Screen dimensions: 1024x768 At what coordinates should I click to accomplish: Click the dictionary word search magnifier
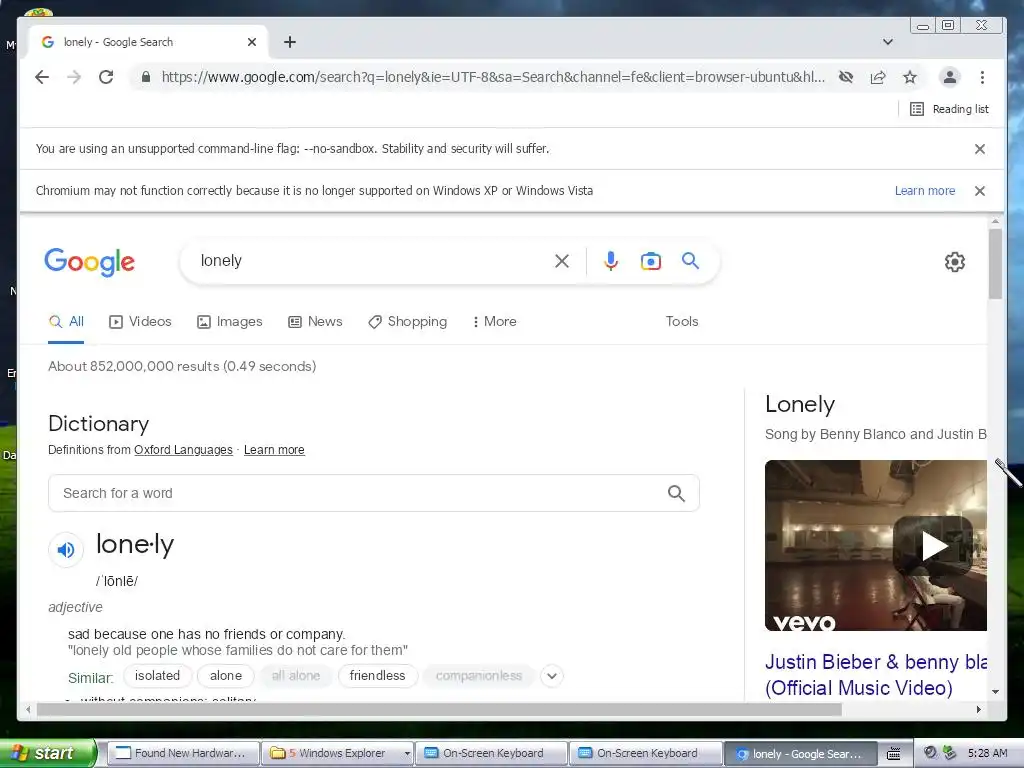[677, 494]
